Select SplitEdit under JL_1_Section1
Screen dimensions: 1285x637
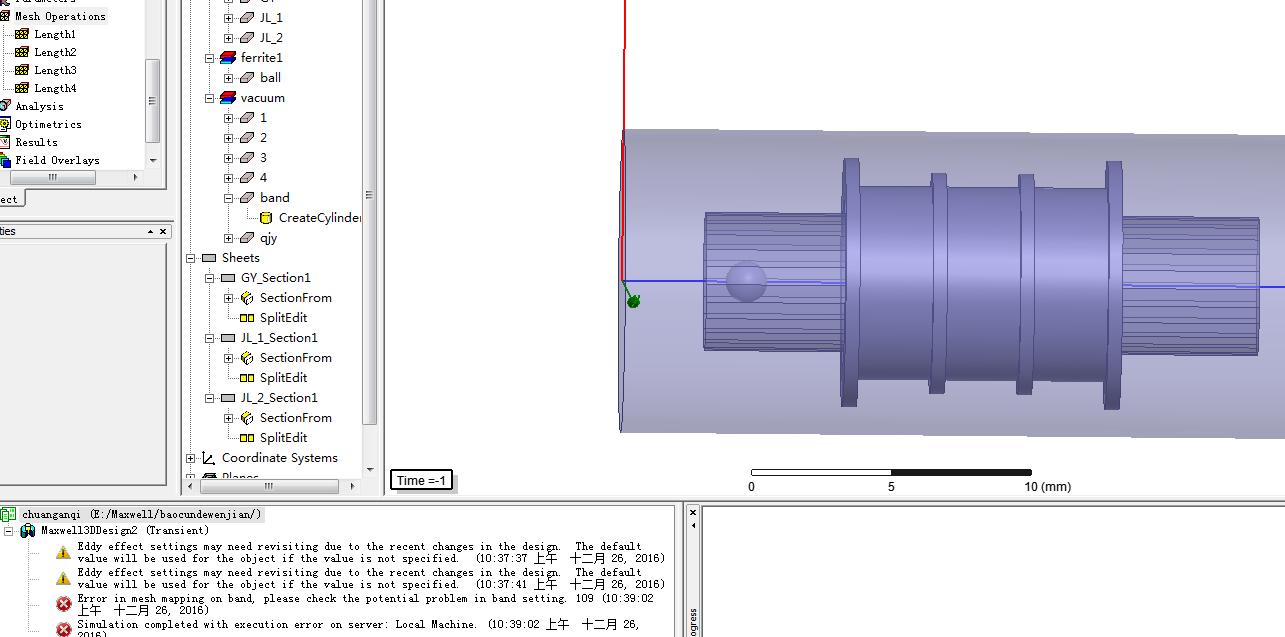click(x=284, y=378)
